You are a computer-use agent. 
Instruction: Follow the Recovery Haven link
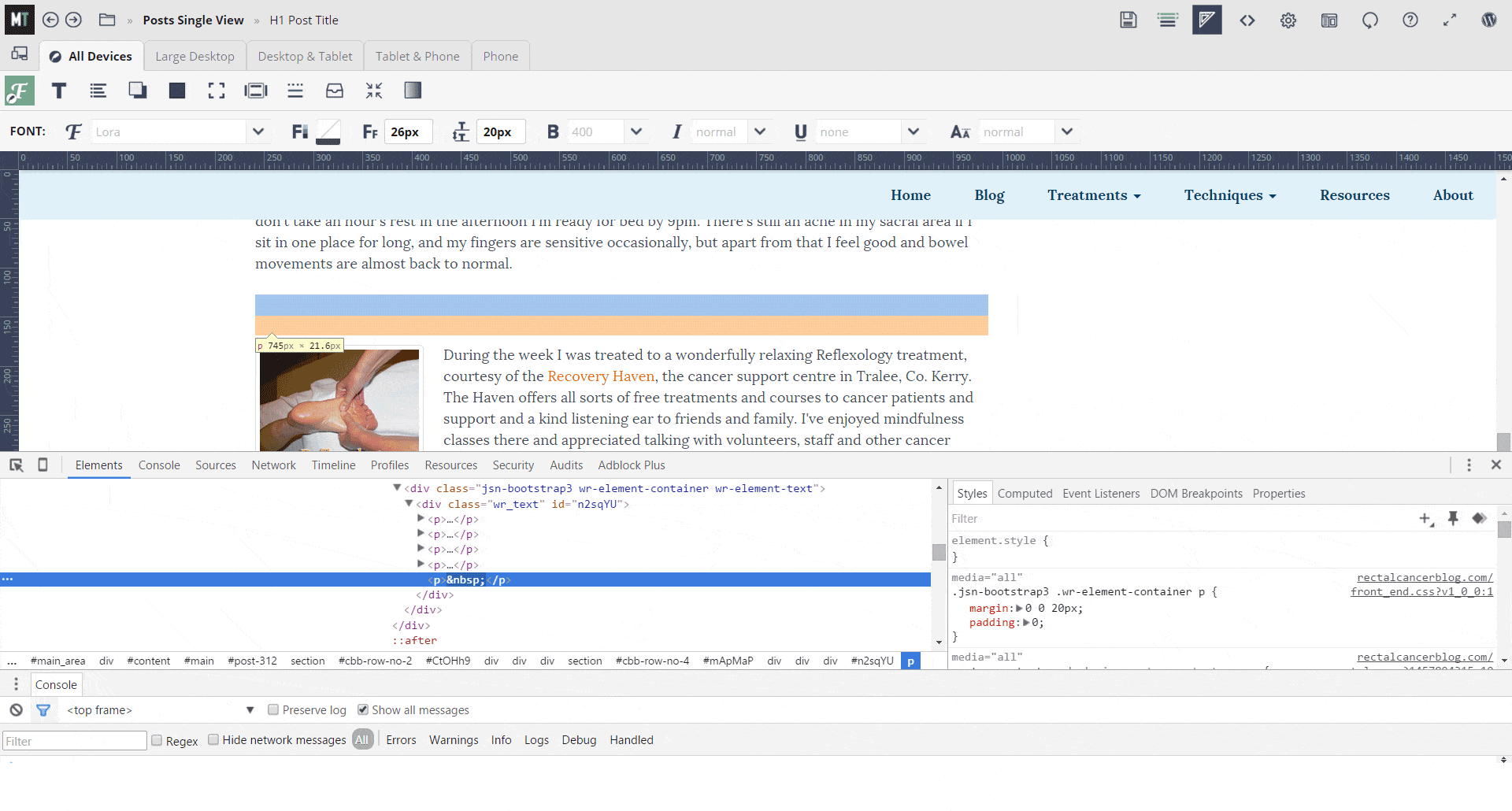coord(601,376)
